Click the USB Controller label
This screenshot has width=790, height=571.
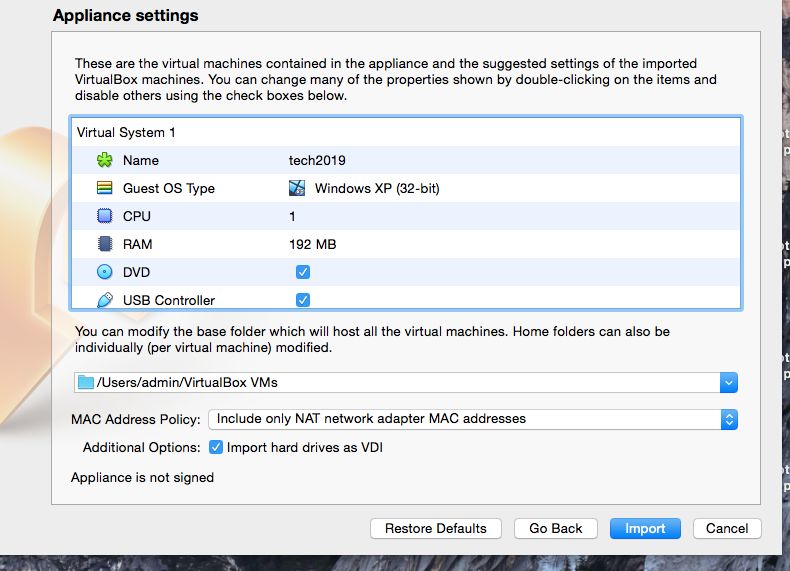pos(169,300)
